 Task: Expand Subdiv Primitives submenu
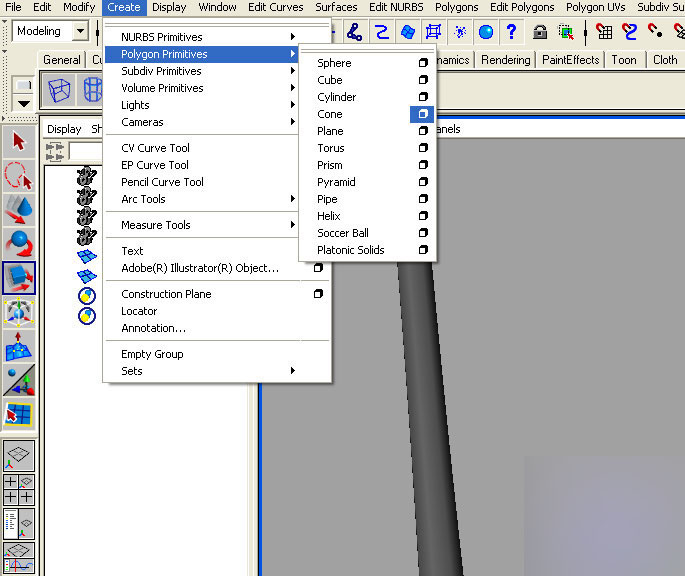pos(201,71)
